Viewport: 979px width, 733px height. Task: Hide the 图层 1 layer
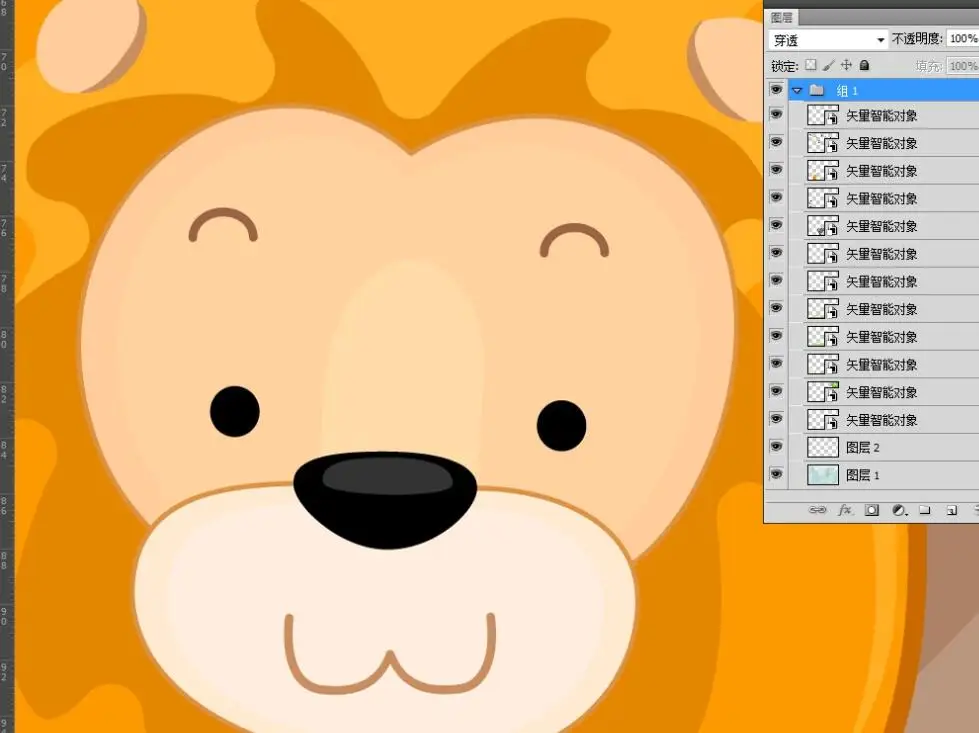click(776, 475)
